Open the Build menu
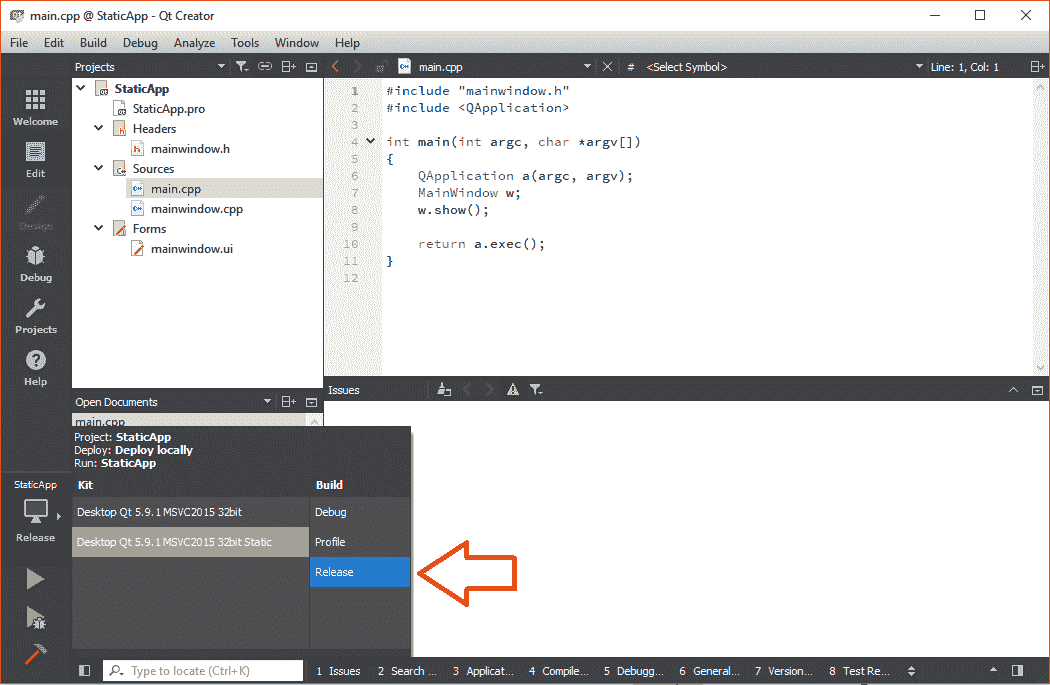Viewport: 1050px width, 685px height. click(93, 43)
